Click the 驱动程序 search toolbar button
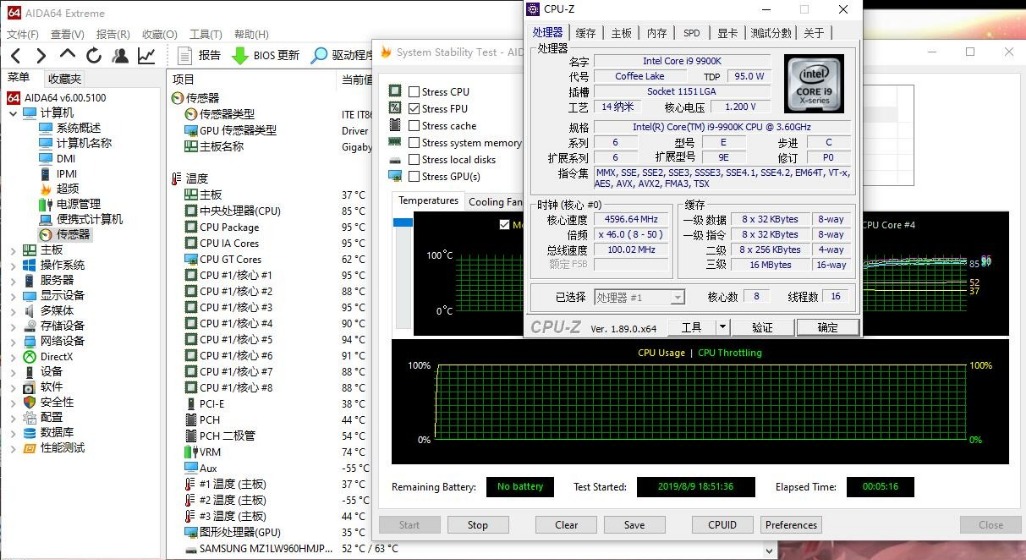This screenshot has height=560, width=1026. pyautogui.click(x=341, y=56)
